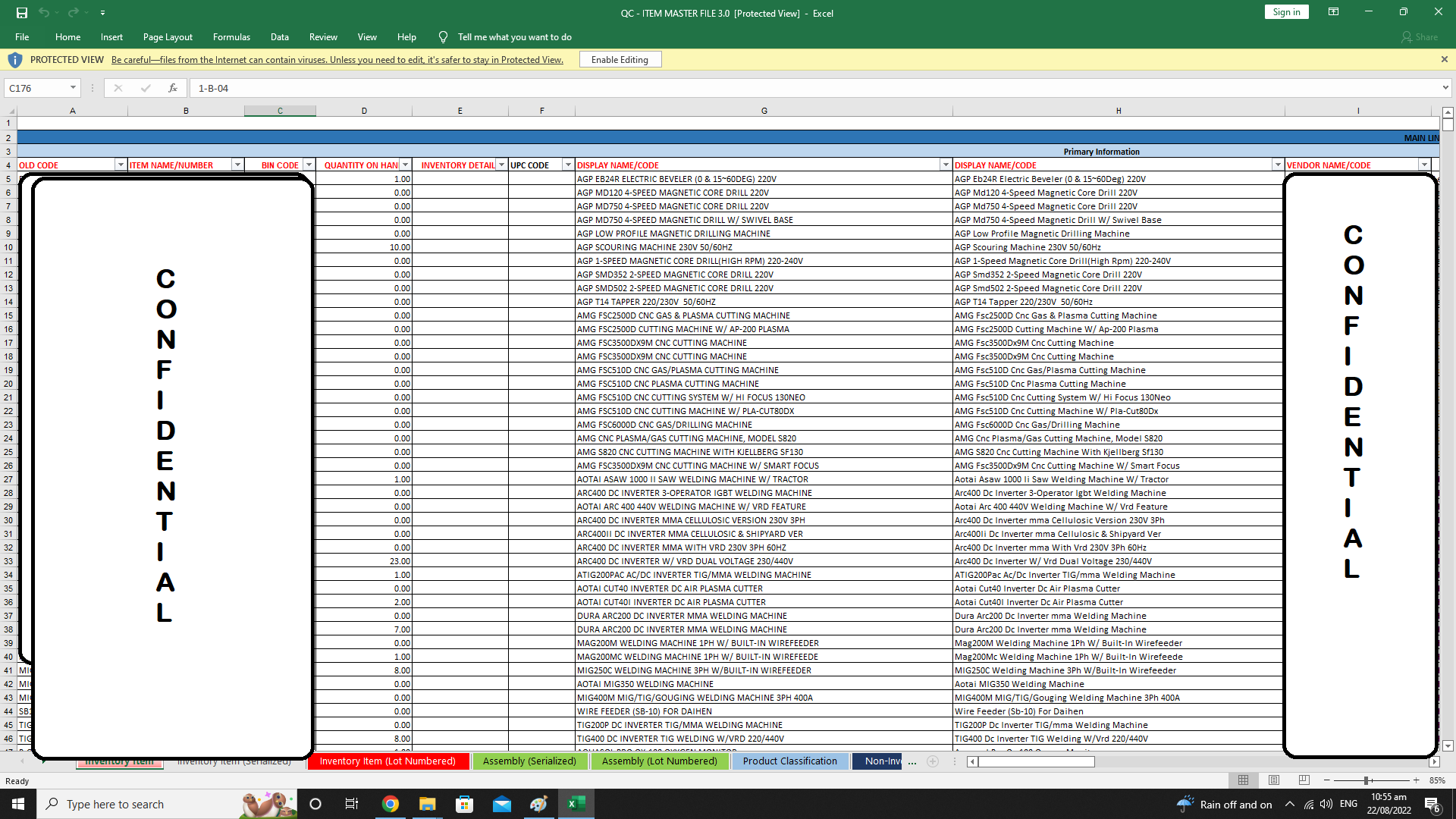Image resolution: width=1456 pixels, height=819 pixels.
Task: Add a new sheet with plus icon
Action: [933, 761]
